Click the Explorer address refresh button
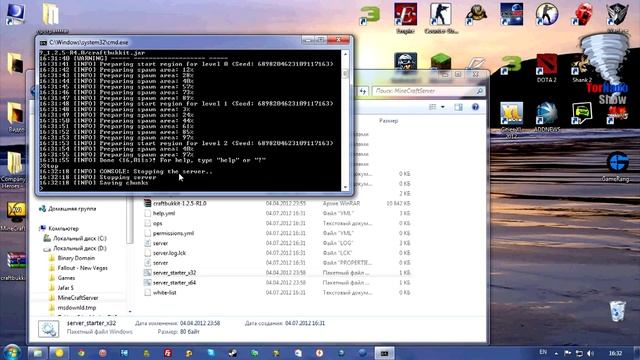The width and height of the screenshot is (640, 360). click(363, 91)
